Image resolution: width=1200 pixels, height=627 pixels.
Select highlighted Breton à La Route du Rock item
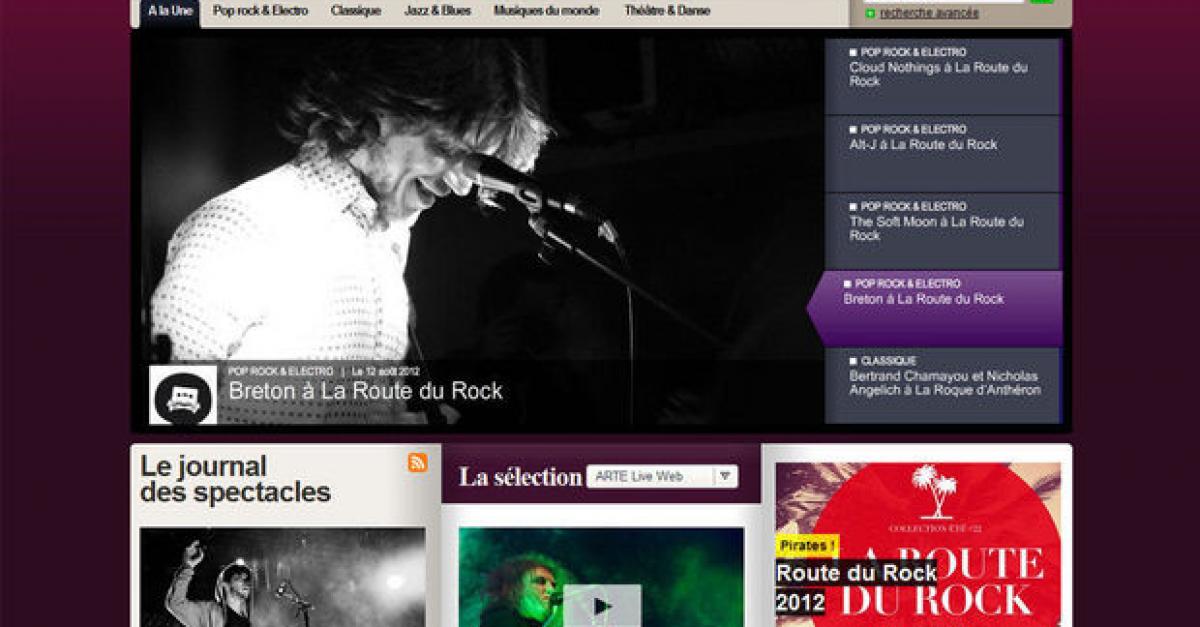[935, 308]
